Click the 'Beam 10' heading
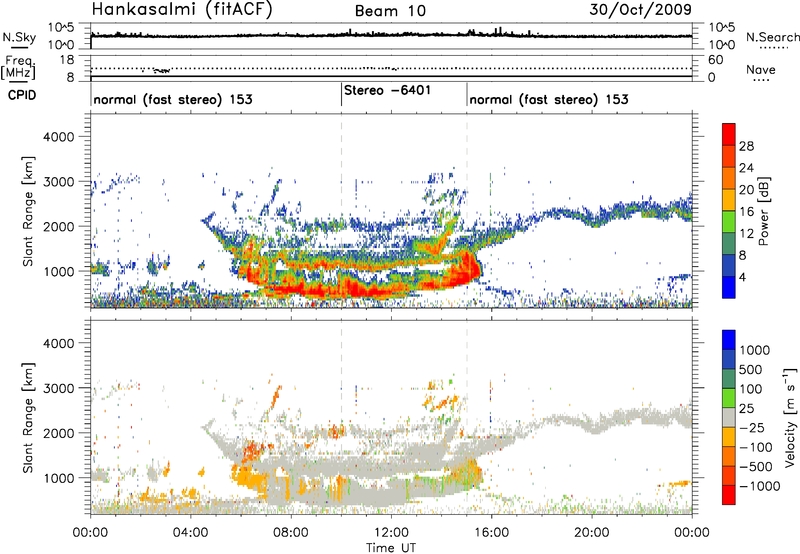This screenshot has width=800, height=554. tap(390, 11)
